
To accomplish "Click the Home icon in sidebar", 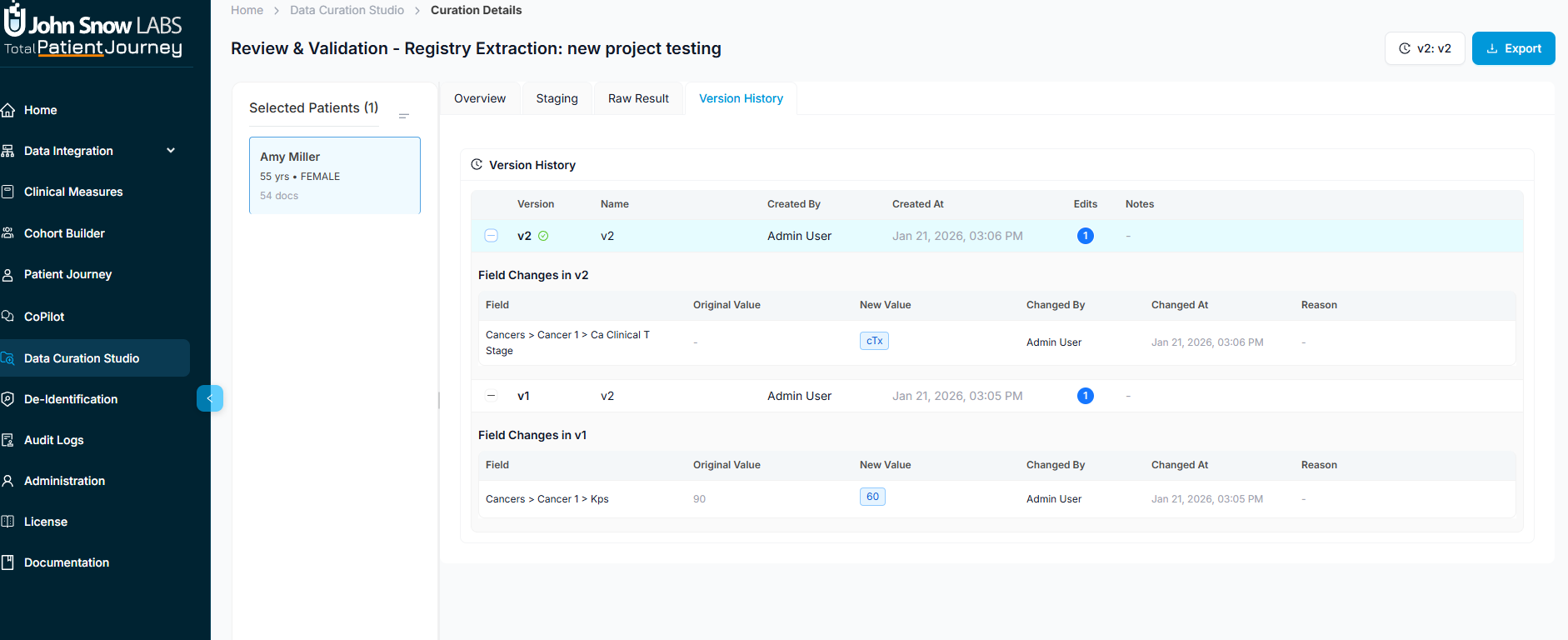I will pyautogui.click(x=8, y=110).
